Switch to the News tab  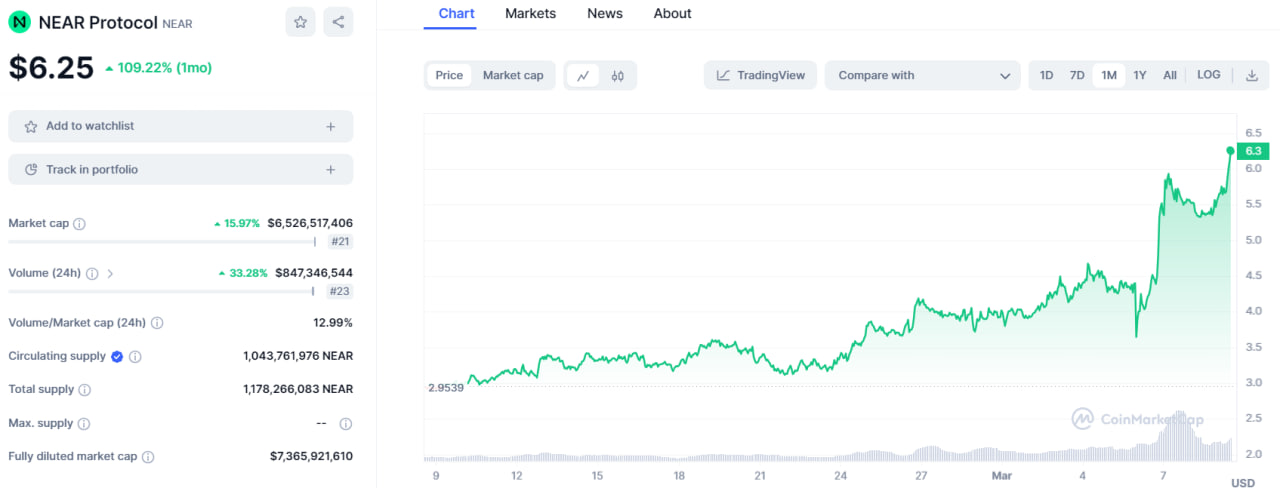[x=605, y=14]
